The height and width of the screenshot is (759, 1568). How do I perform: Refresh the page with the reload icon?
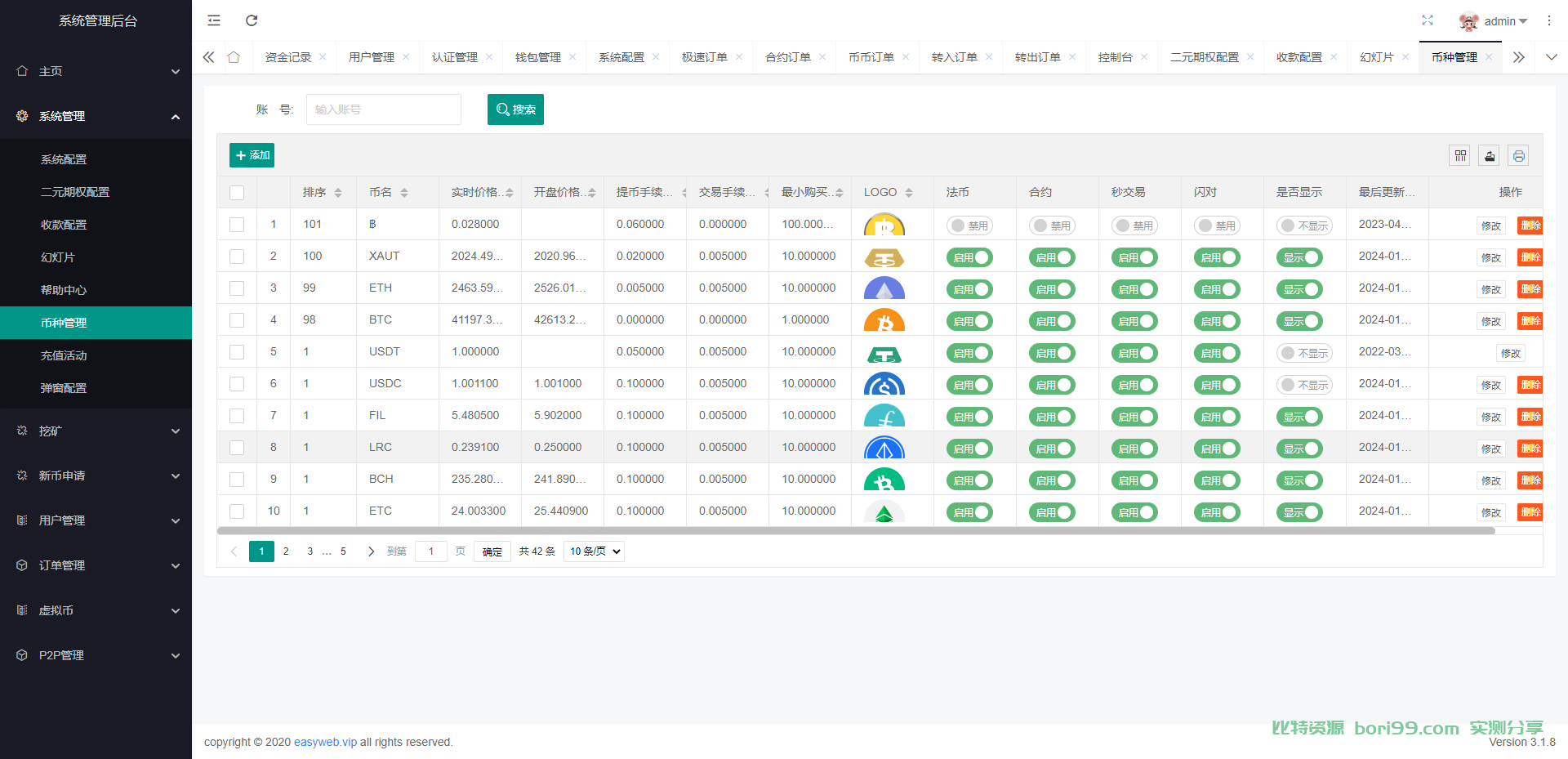pos(252,20)
